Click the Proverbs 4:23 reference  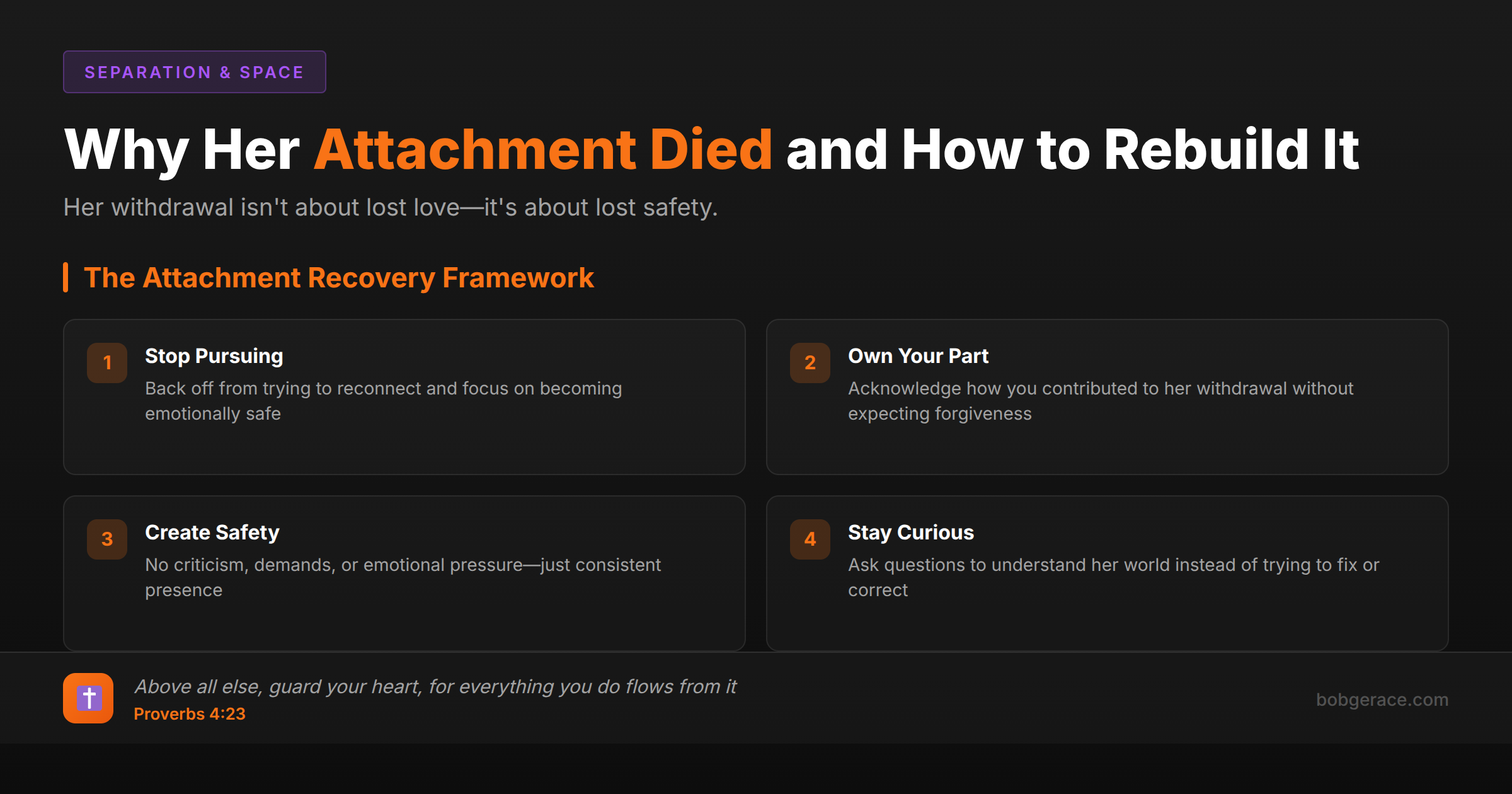point(190,714)
